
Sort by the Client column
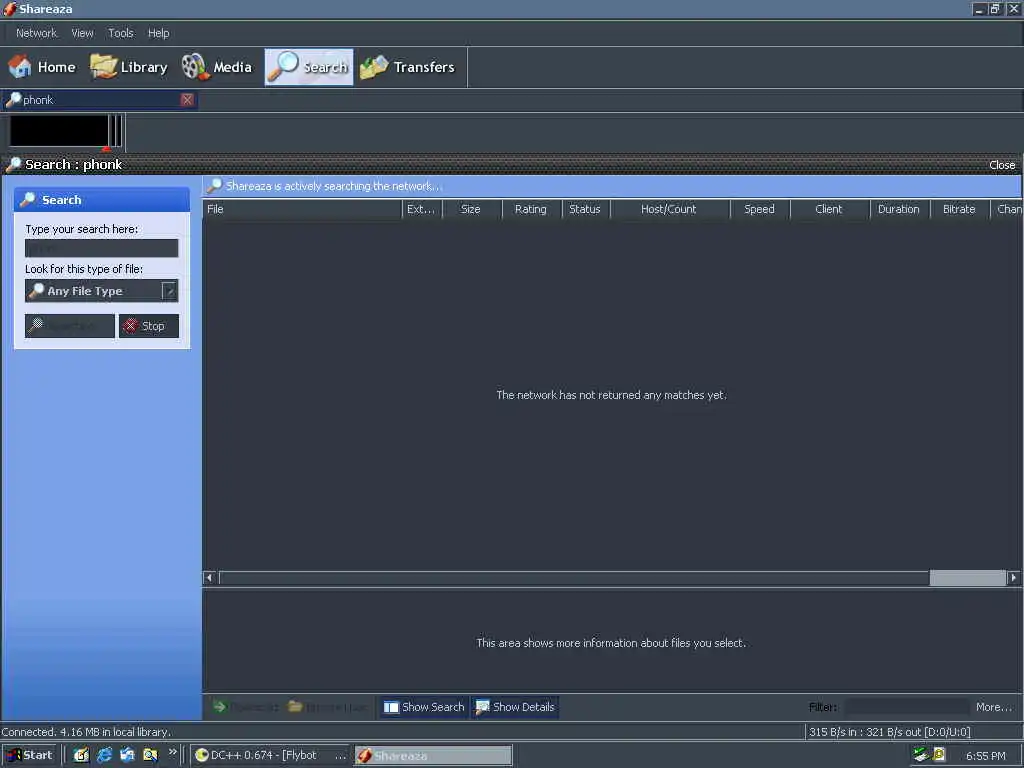pos(829,210)
